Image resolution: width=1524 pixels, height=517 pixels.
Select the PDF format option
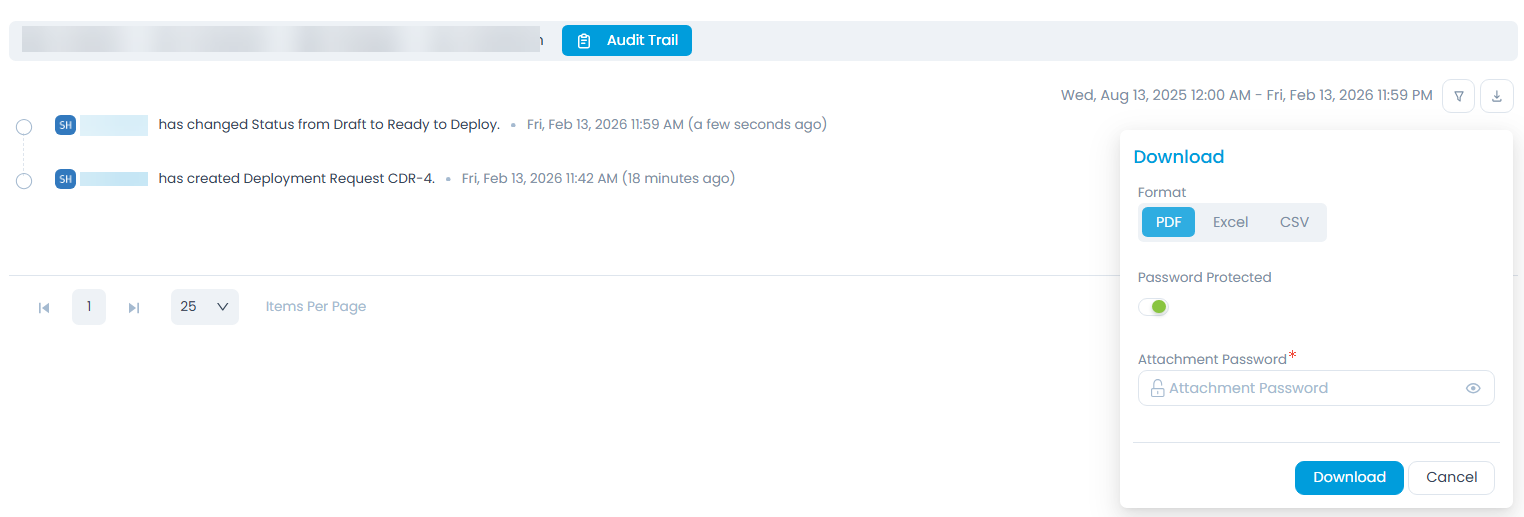coord(1168,222)
